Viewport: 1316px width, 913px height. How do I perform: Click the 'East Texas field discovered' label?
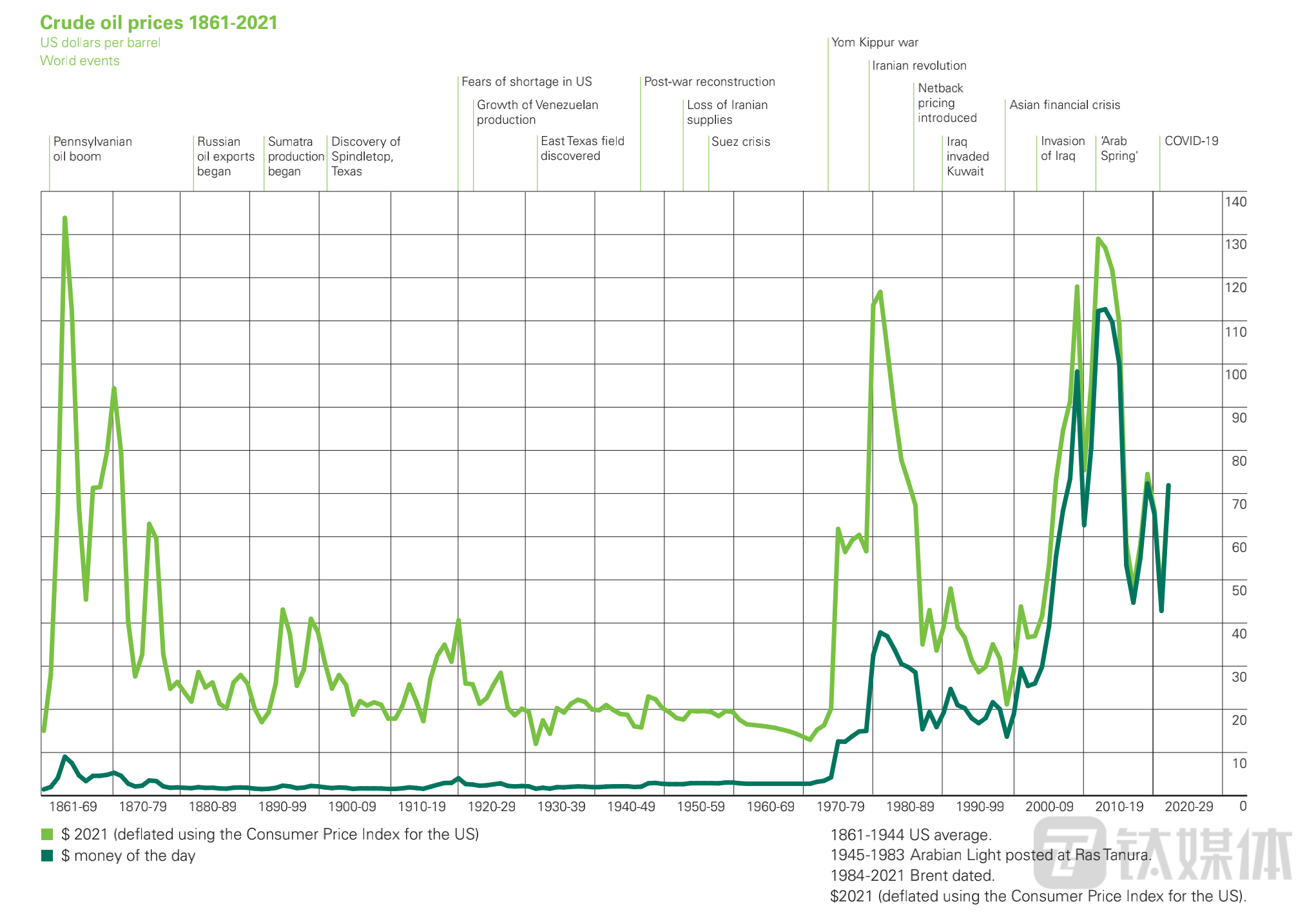click(x=582, y=148)
